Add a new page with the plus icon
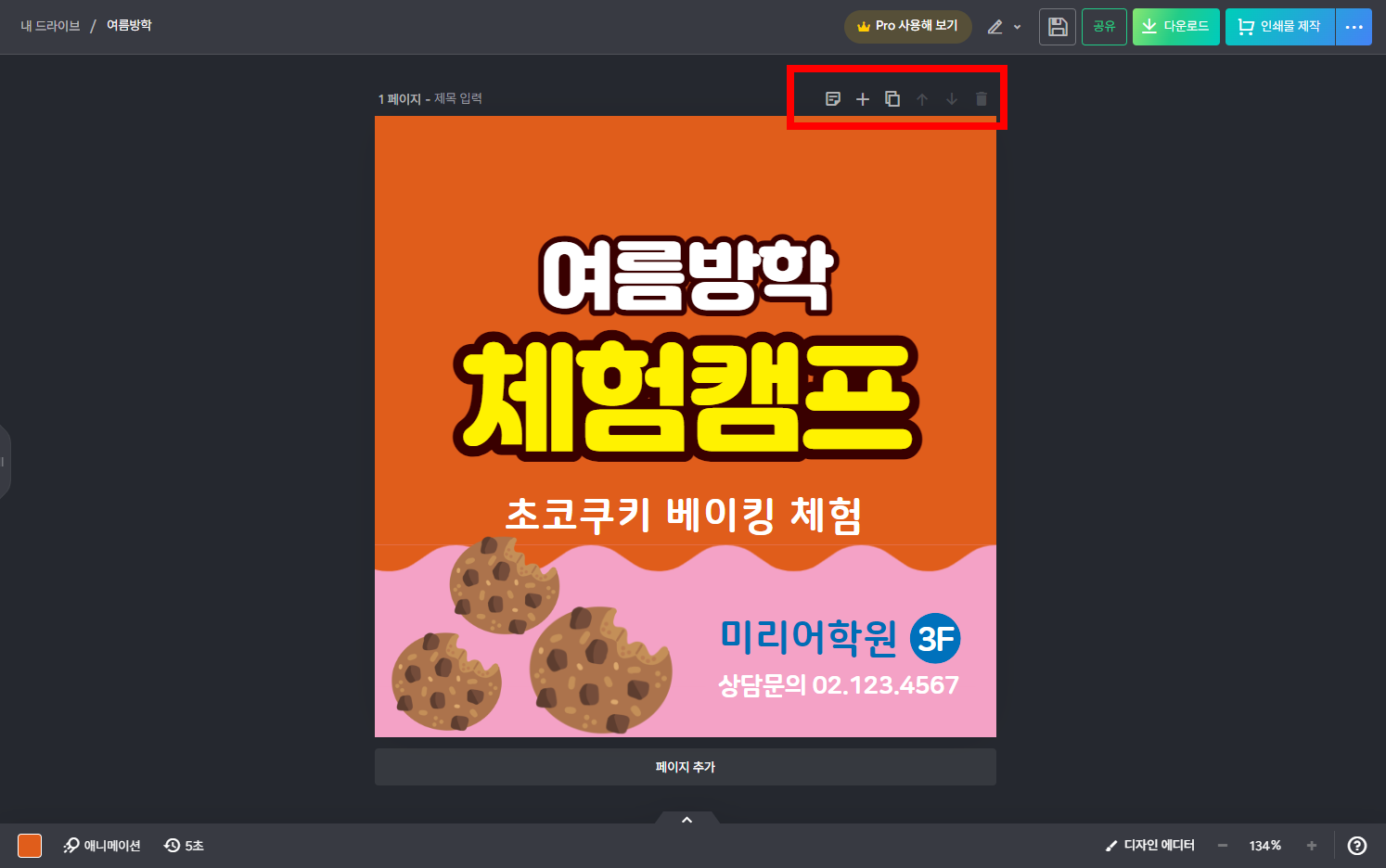Viewport: 1386px width, 868px height. [863, 98]
